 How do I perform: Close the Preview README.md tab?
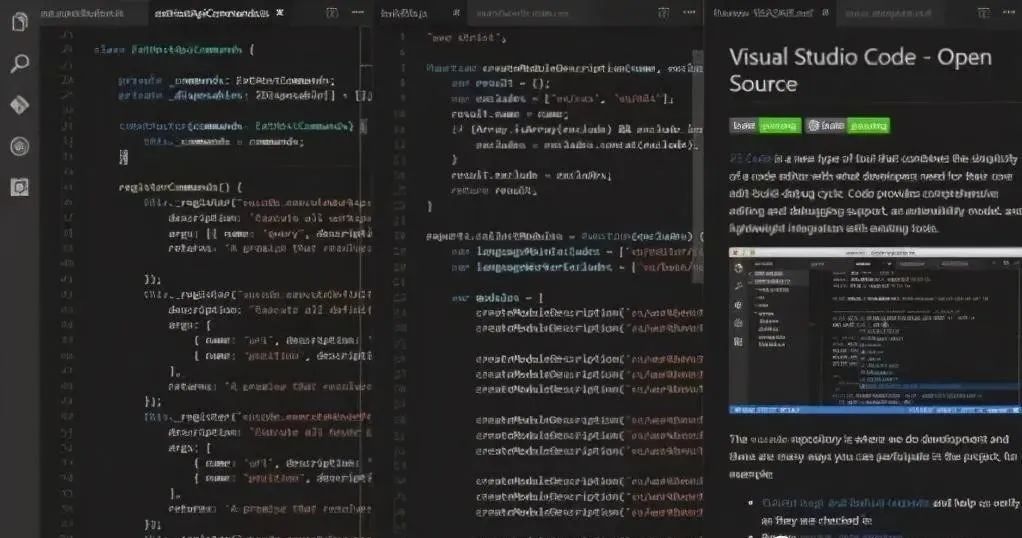pos(826,12)
